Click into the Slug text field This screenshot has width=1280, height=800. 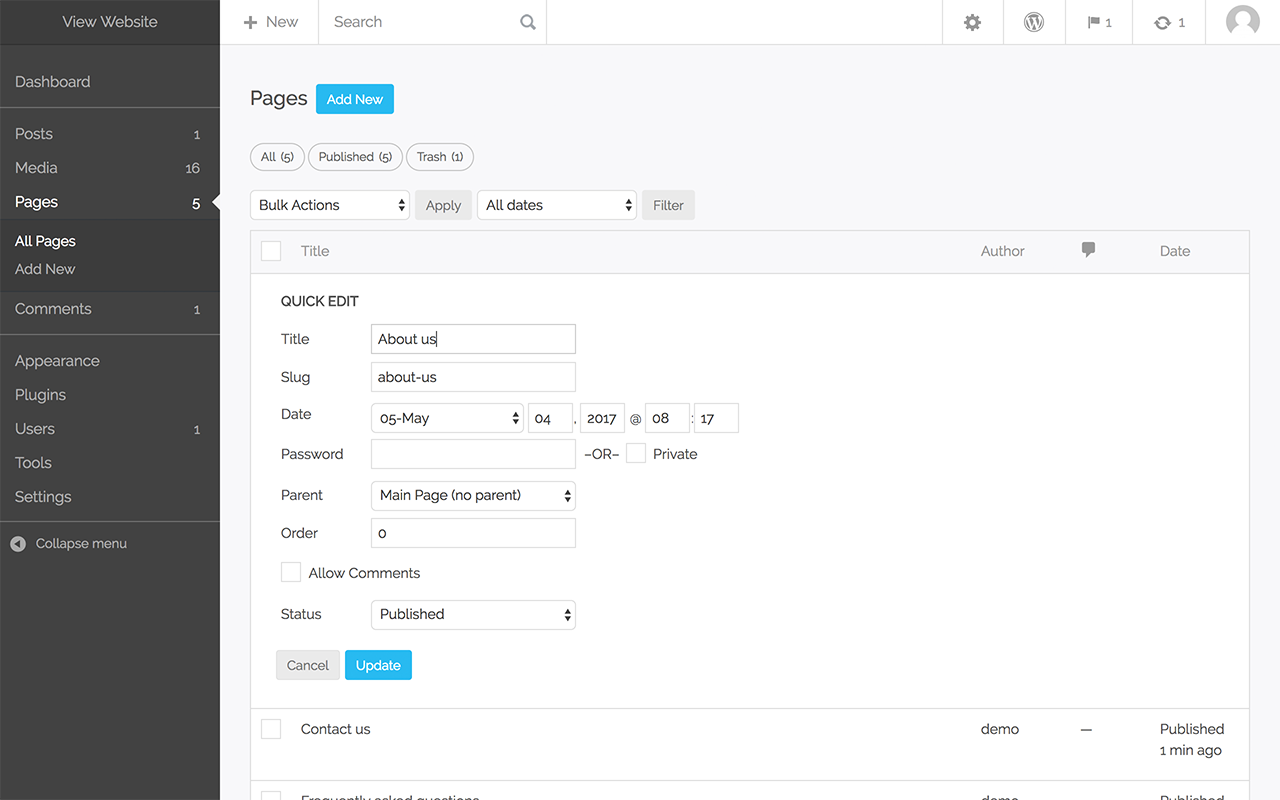tap(473, 377)
